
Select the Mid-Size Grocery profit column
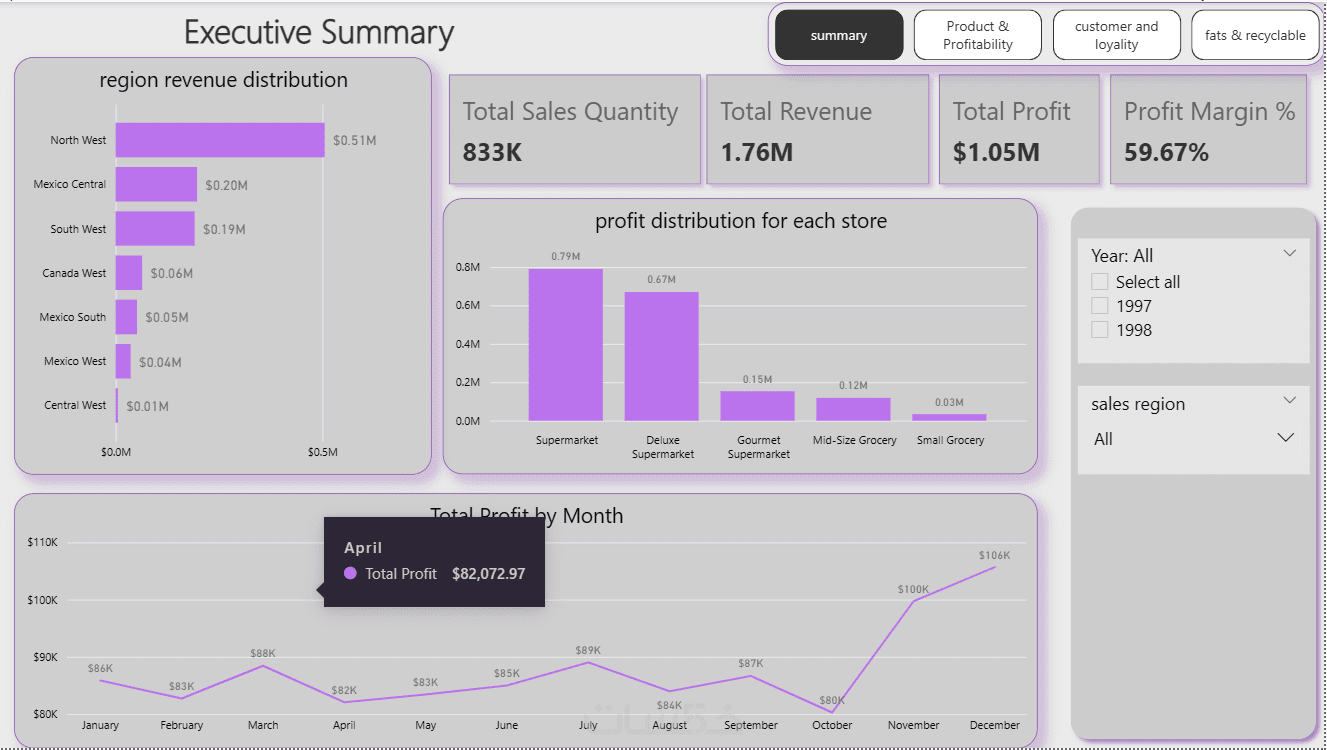tap(853, 409)
